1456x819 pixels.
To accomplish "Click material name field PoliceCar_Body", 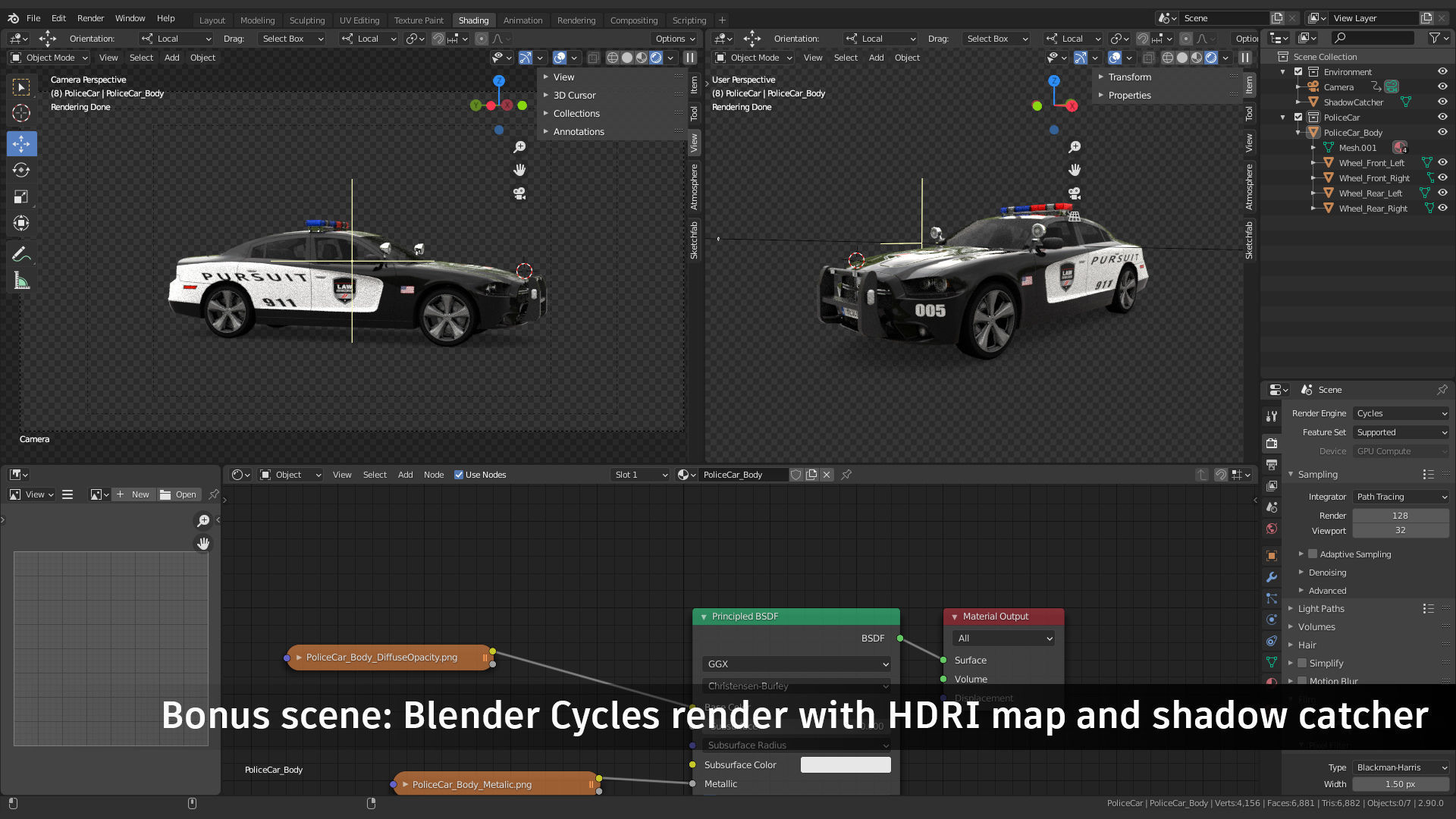I will (743, 475).
